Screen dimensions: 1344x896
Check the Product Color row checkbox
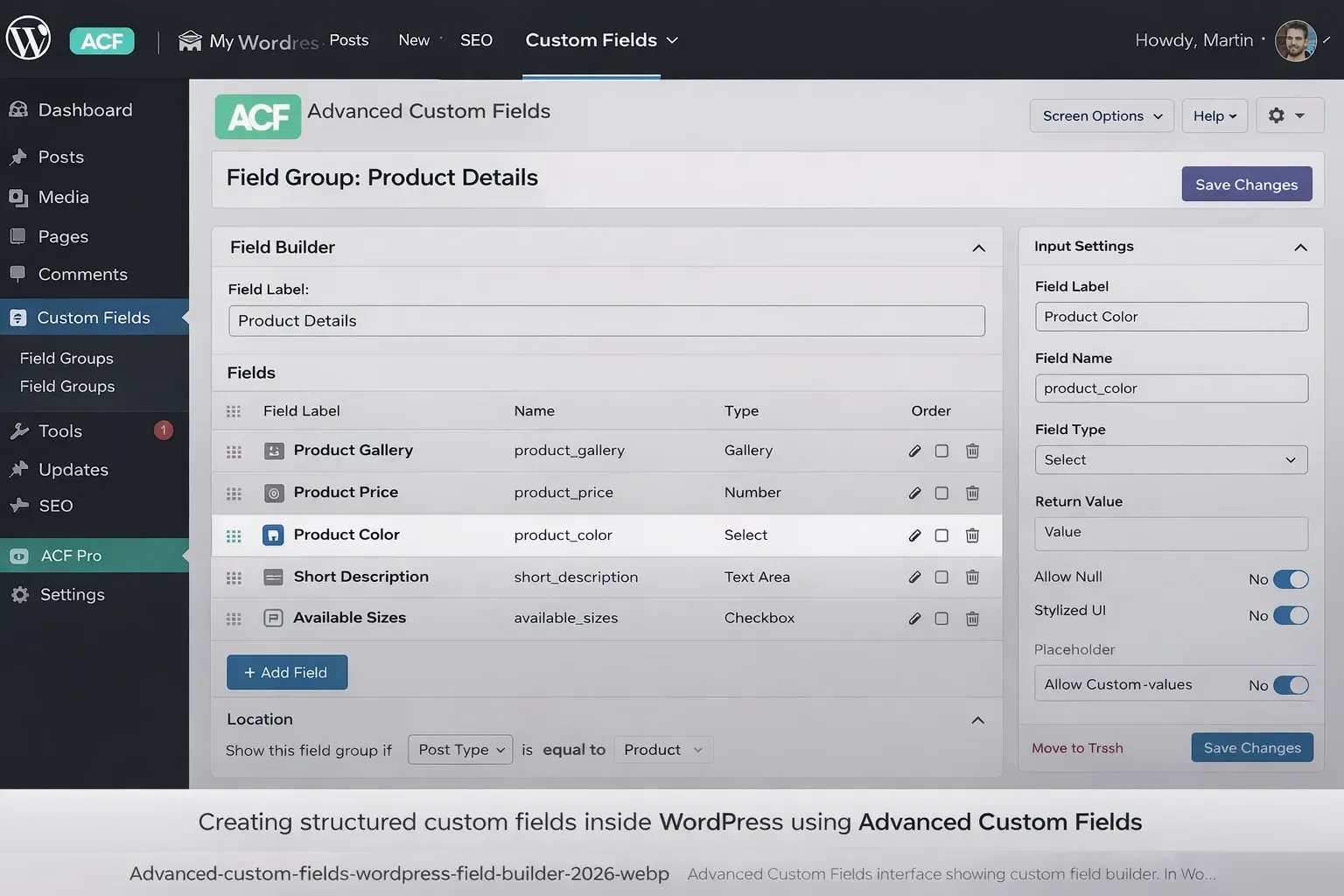click(x=941, y=535)
